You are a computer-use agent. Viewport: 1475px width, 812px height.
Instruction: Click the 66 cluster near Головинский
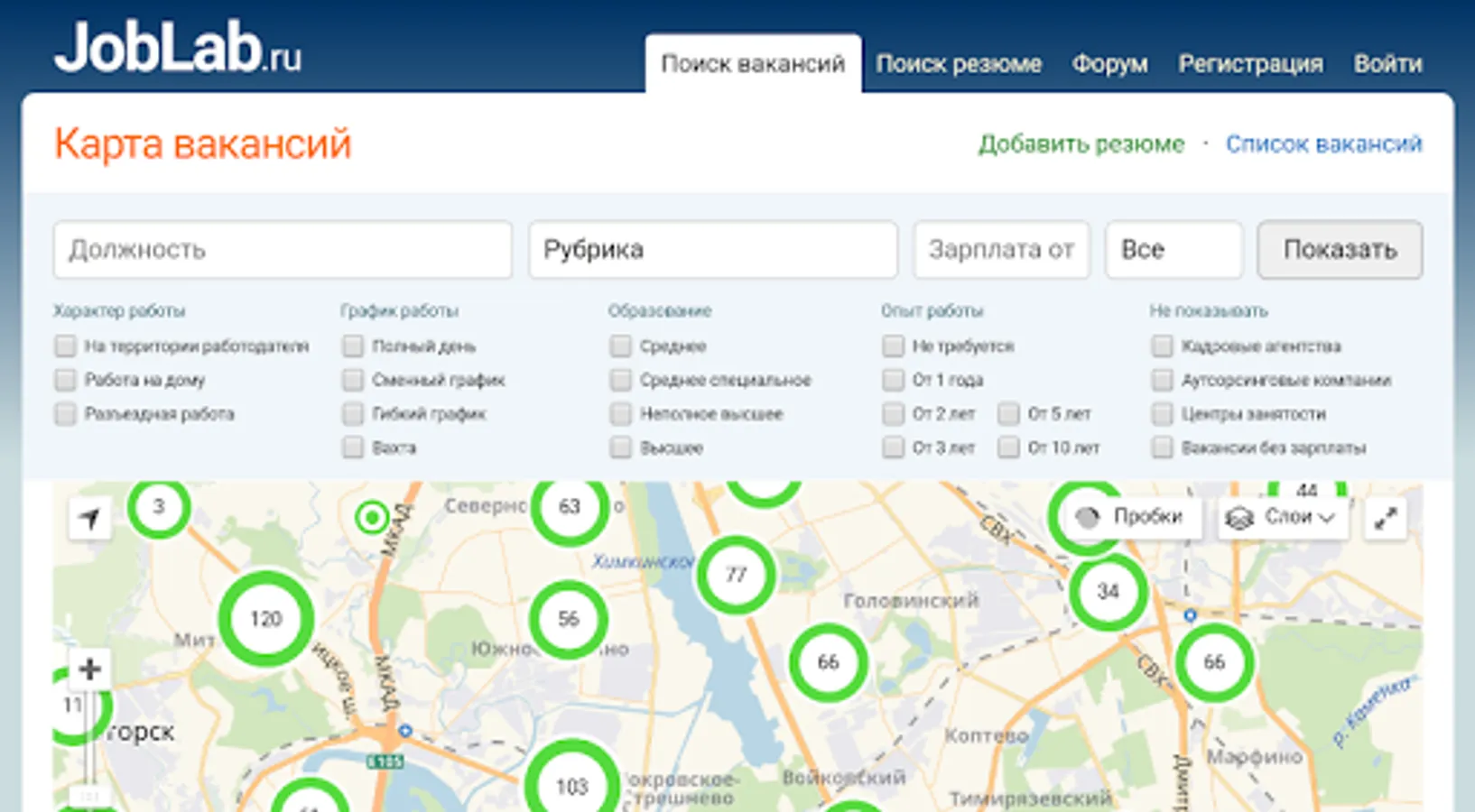(x=828, y=662)
